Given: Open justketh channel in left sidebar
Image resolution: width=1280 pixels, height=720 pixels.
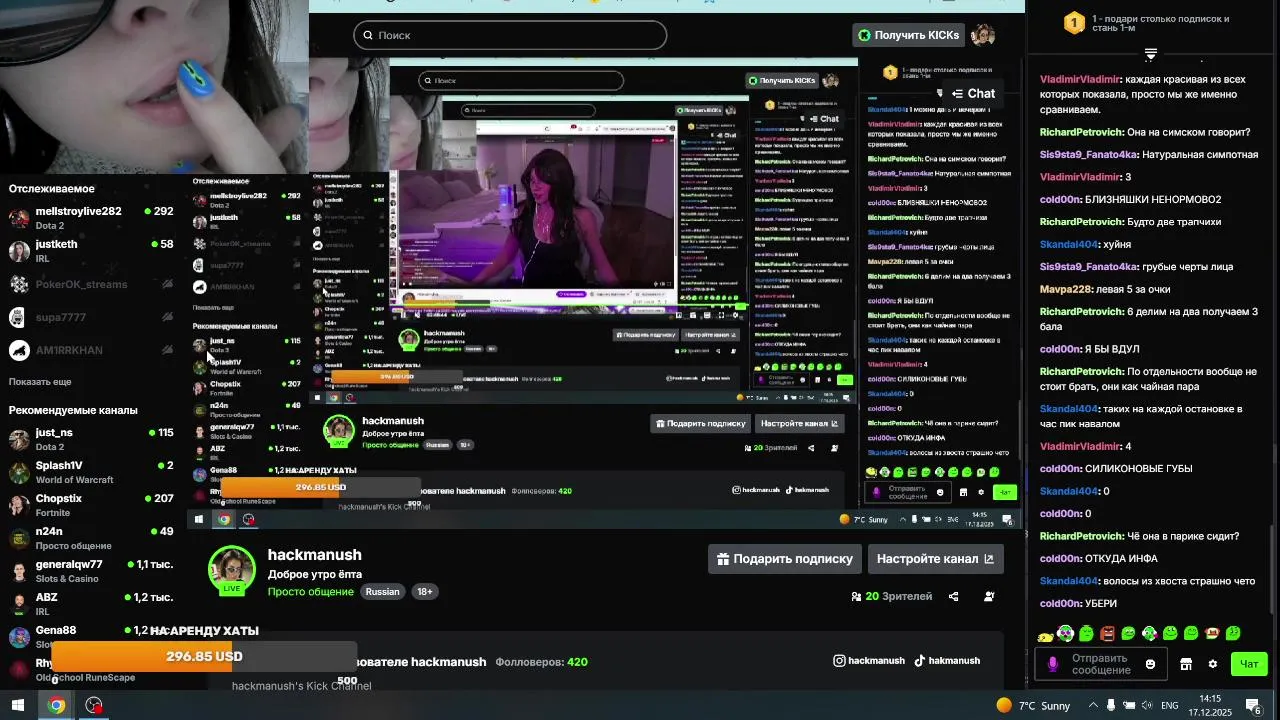Looking at the screenshot, I should click(x=91, y=250).
